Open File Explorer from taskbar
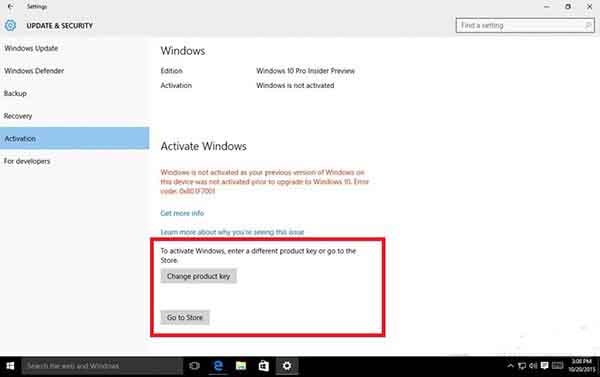The image size is (600, 377). 241,366
